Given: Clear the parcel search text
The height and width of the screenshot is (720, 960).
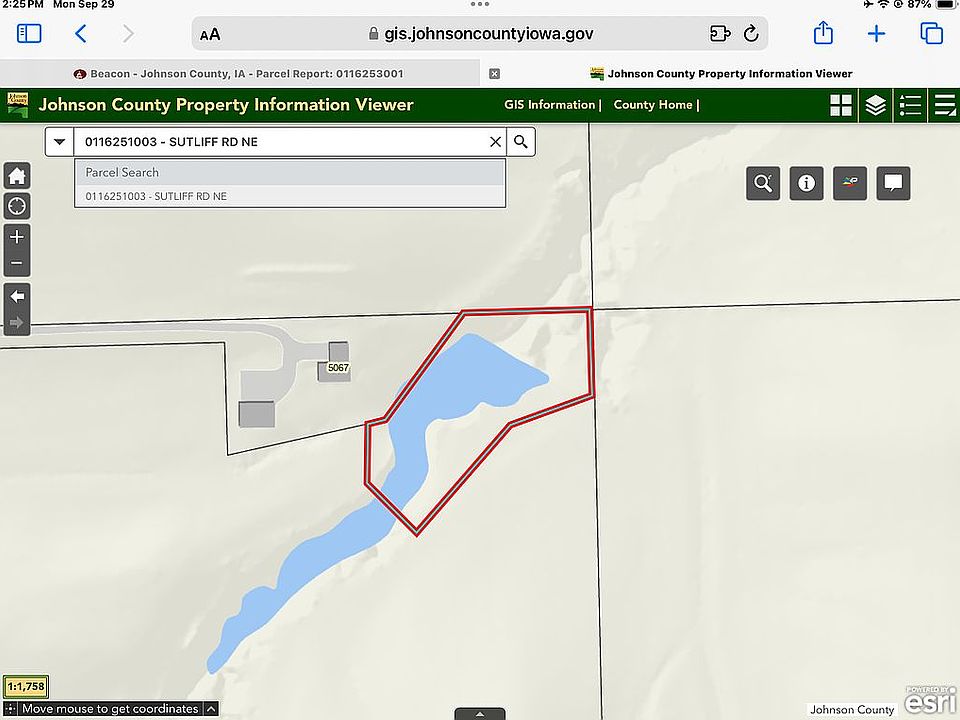Looking at the screenshot, I should coord(495,142).
